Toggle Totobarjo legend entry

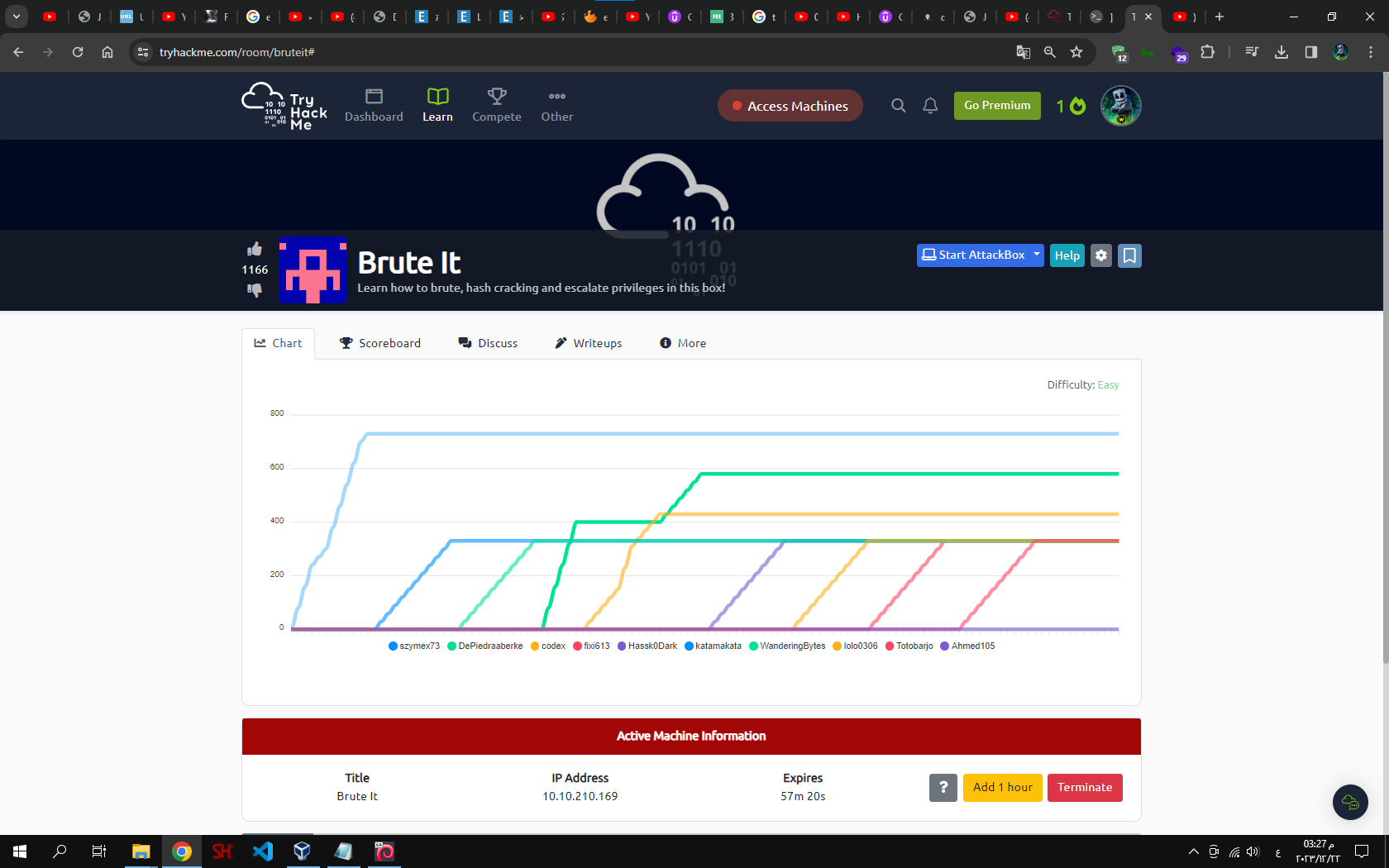909,646
